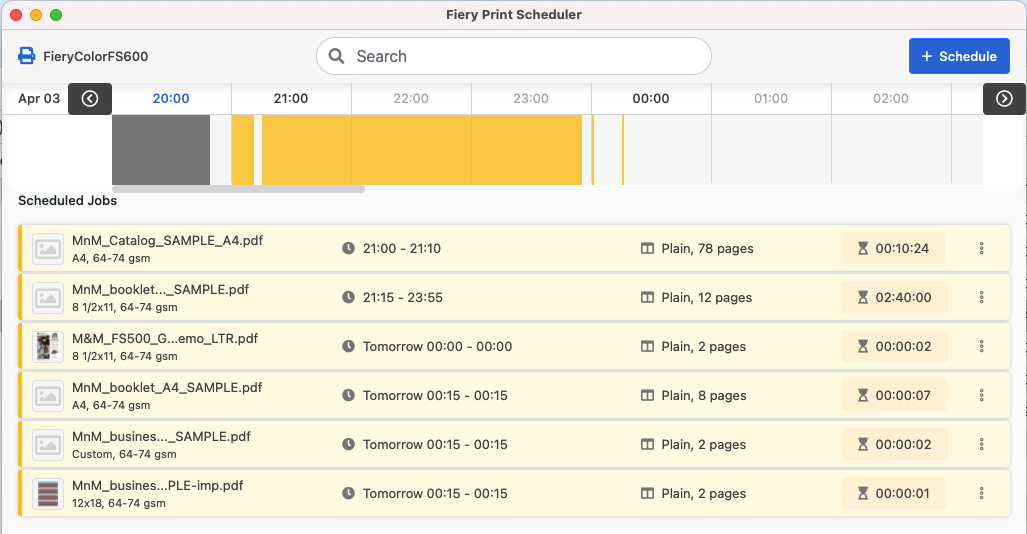1027x534 pixels.
Task: Click clock icon of Tomorrow 00:00 - 00:00 job
Action: (348, 346)
